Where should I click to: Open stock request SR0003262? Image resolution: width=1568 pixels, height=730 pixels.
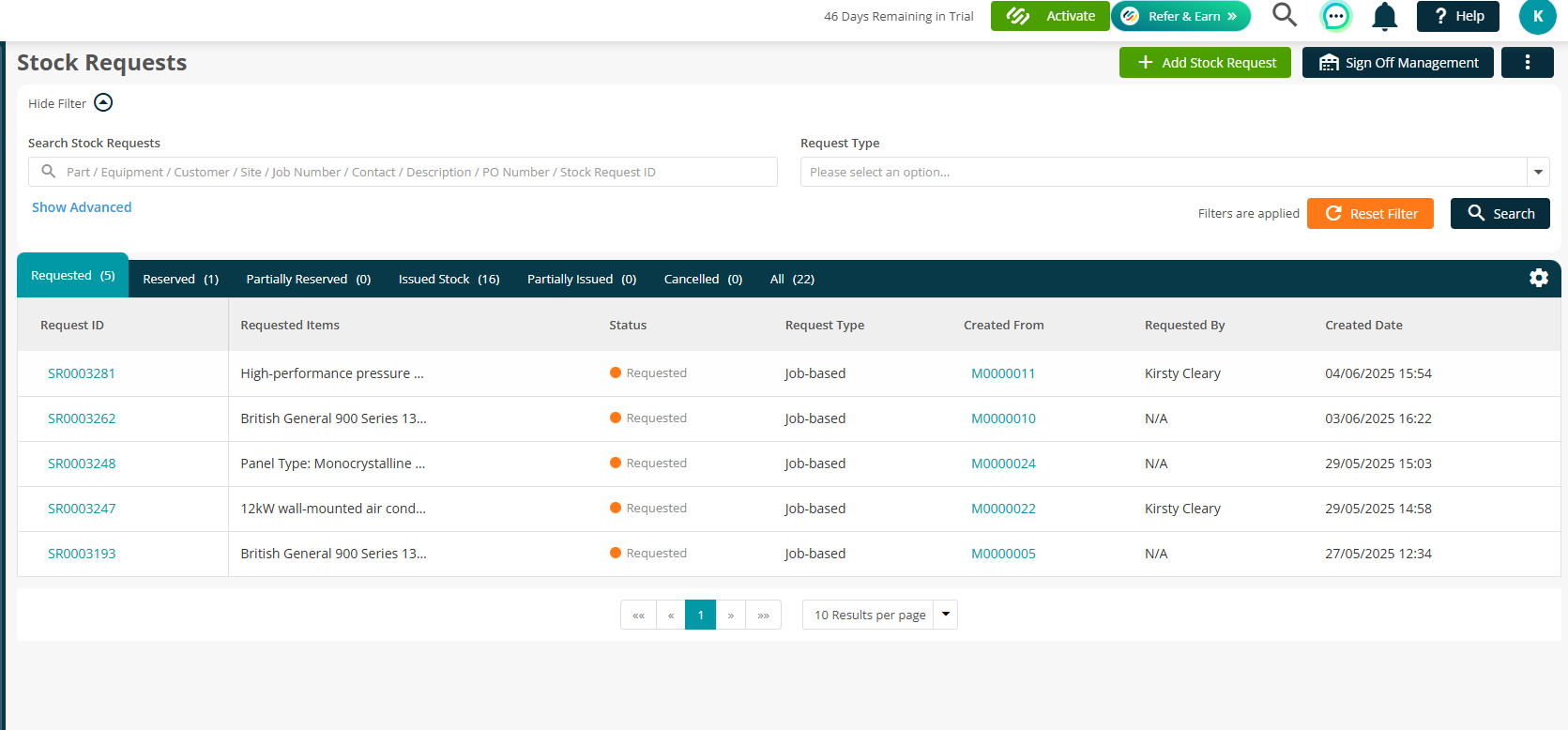82,418
